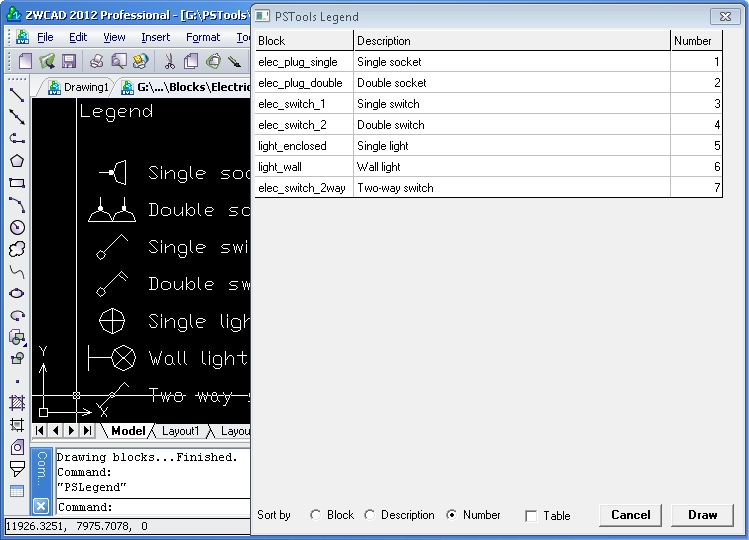The width and height of the screenshot is (749, 540).
Task: Open the Insert menu
Action: [x=155, y=37]
